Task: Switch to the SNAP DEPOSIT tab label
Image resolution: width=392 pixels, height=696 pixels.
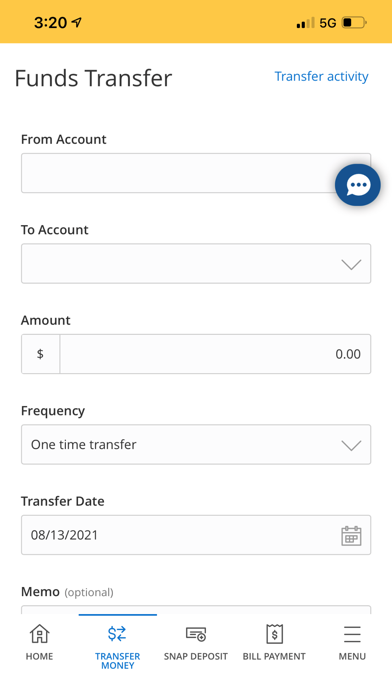Action: pos(195,656)
